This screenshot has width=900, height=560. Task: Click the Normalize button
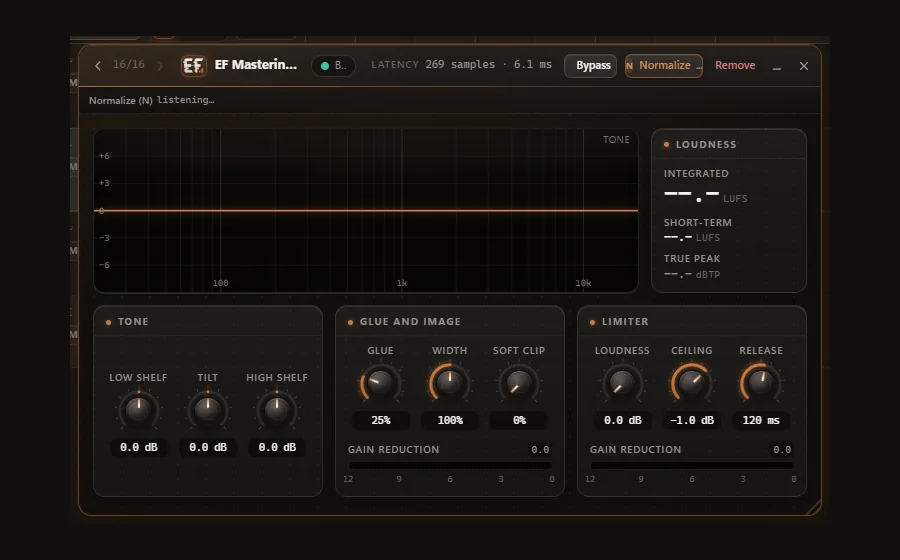pos(664,65)
